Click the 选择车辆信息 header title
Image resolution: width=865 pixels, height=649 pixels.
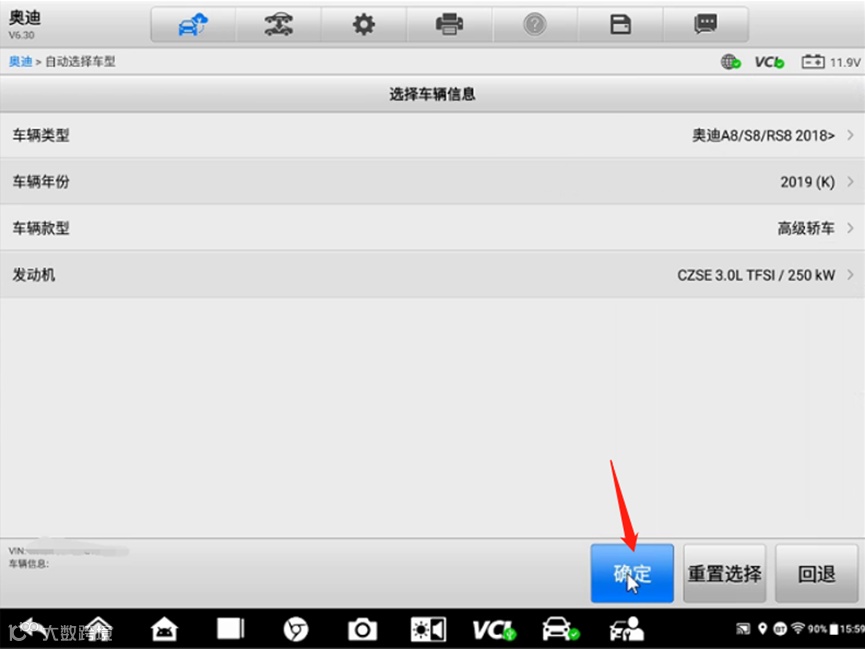[x=432, y=94]
